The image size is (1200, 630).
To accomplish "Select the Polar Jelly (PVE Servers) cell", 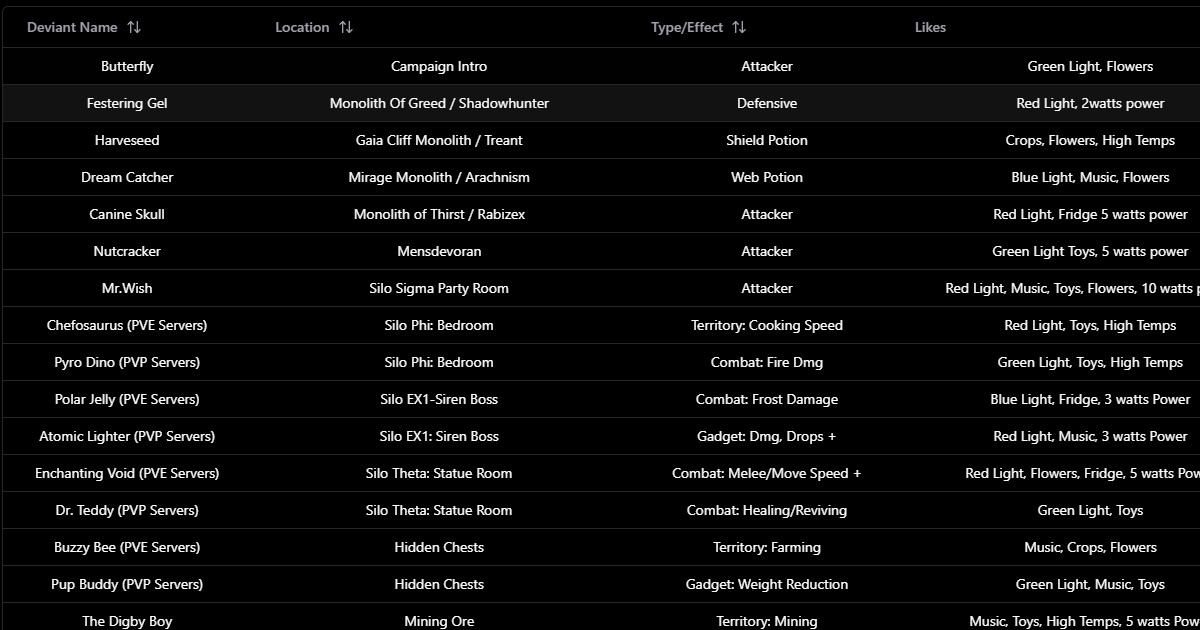I will (x=127, y=400).
